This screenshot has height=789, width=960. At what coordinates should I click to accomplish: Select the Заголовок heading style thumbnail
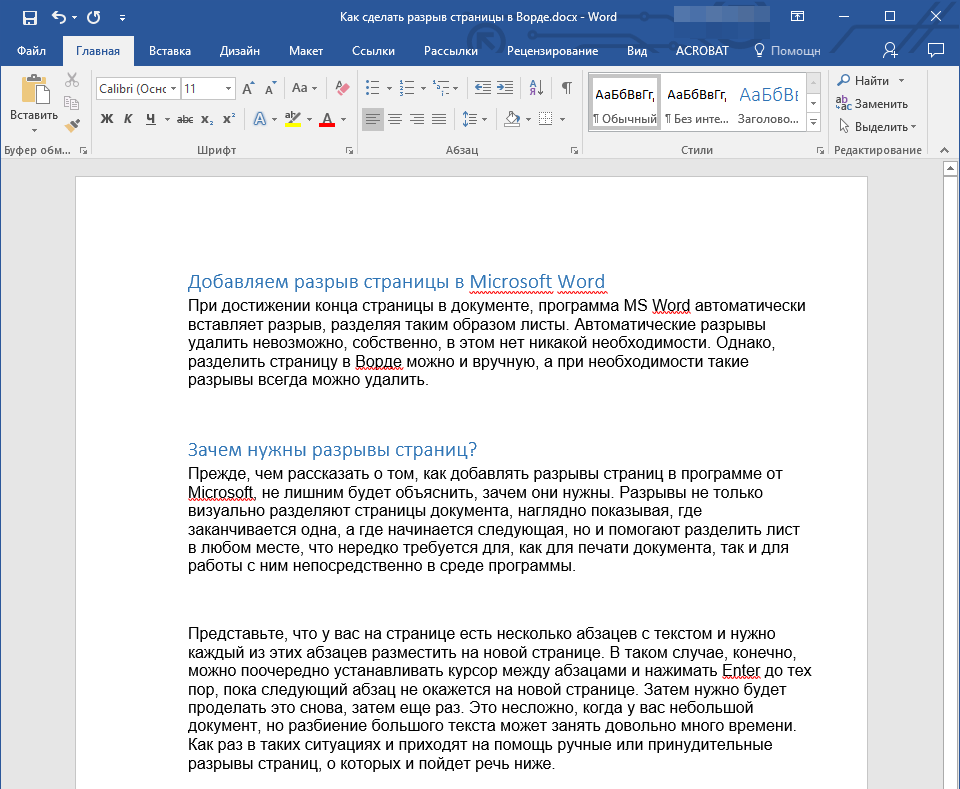click(x=767, y=104)
